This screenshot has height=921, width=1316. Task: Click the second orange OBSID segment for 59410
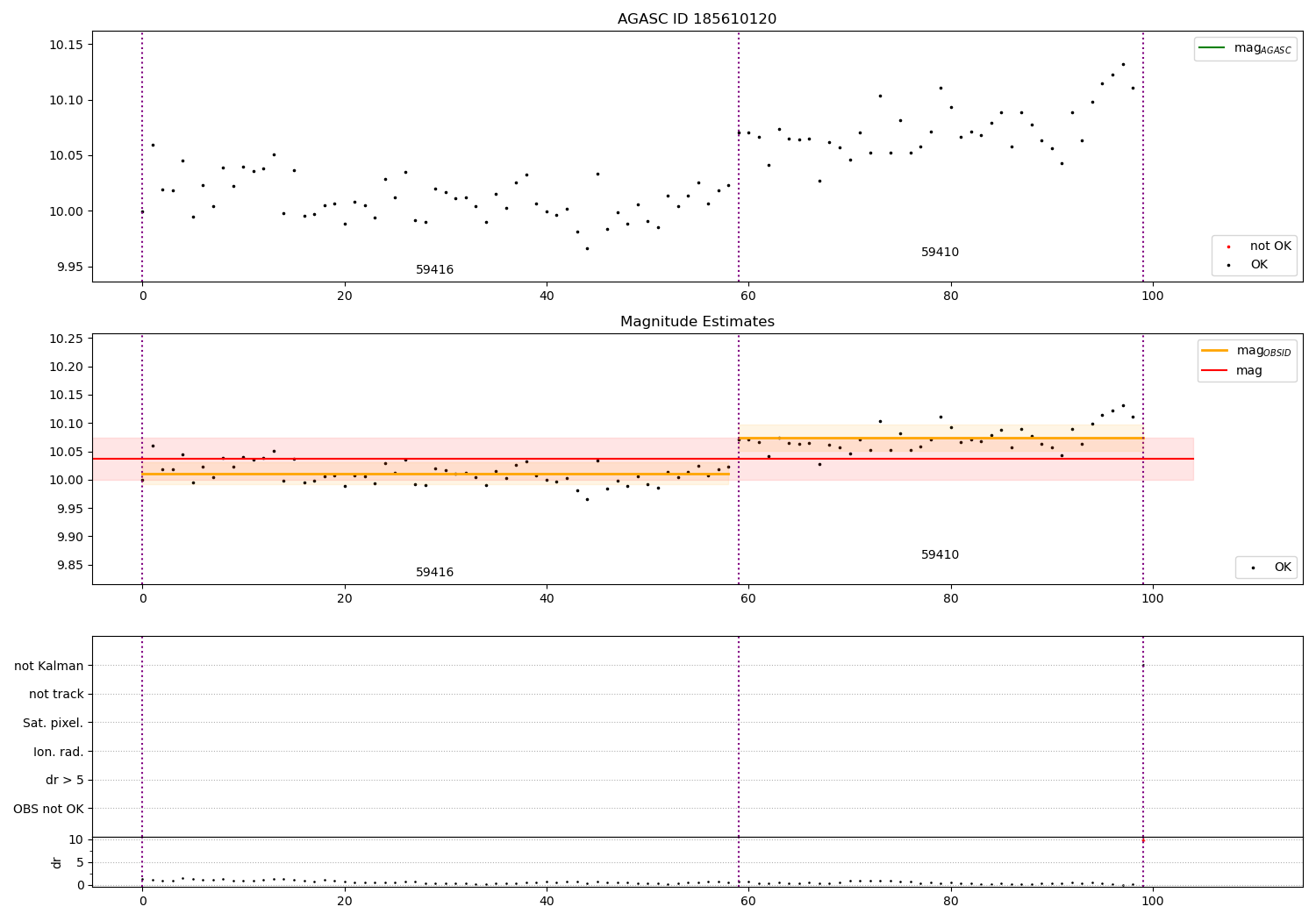pos(941,438)
